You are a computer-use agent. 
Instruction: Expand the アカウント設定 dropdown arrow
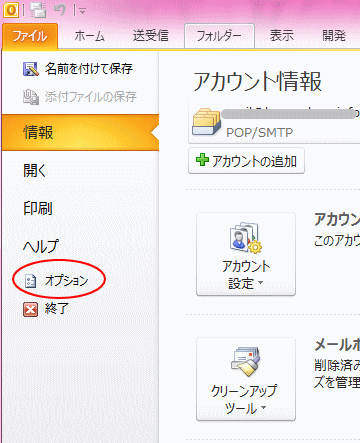261,283
